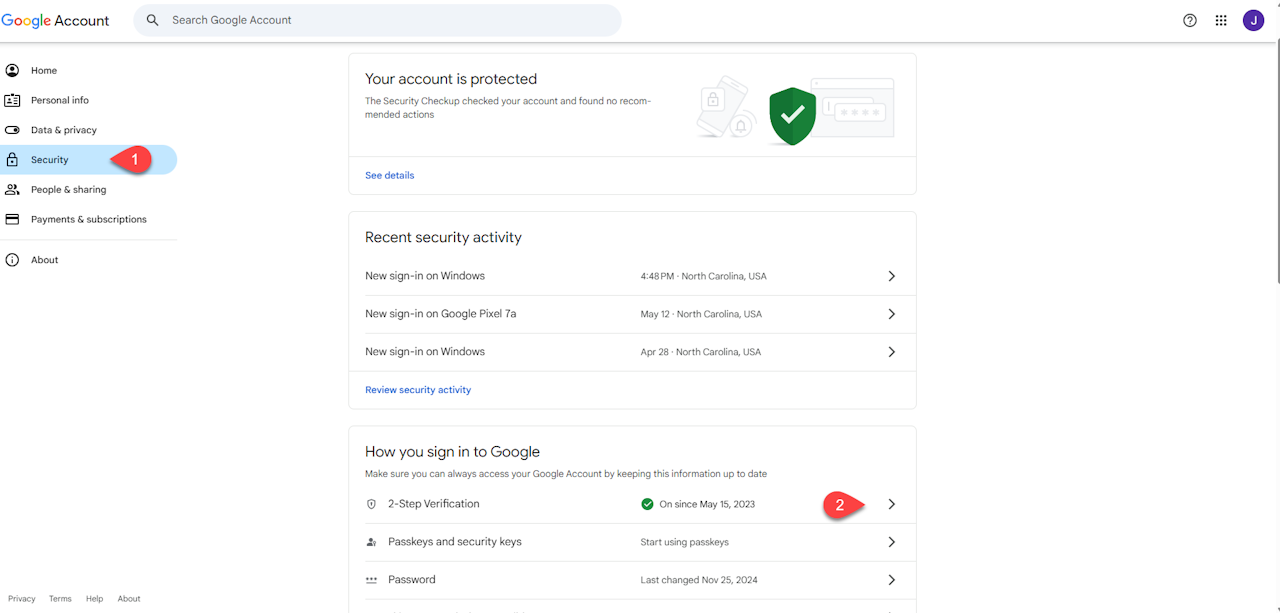Open Review security activity link
This screenshot has width=1280, height=613.
coord(418,390)
